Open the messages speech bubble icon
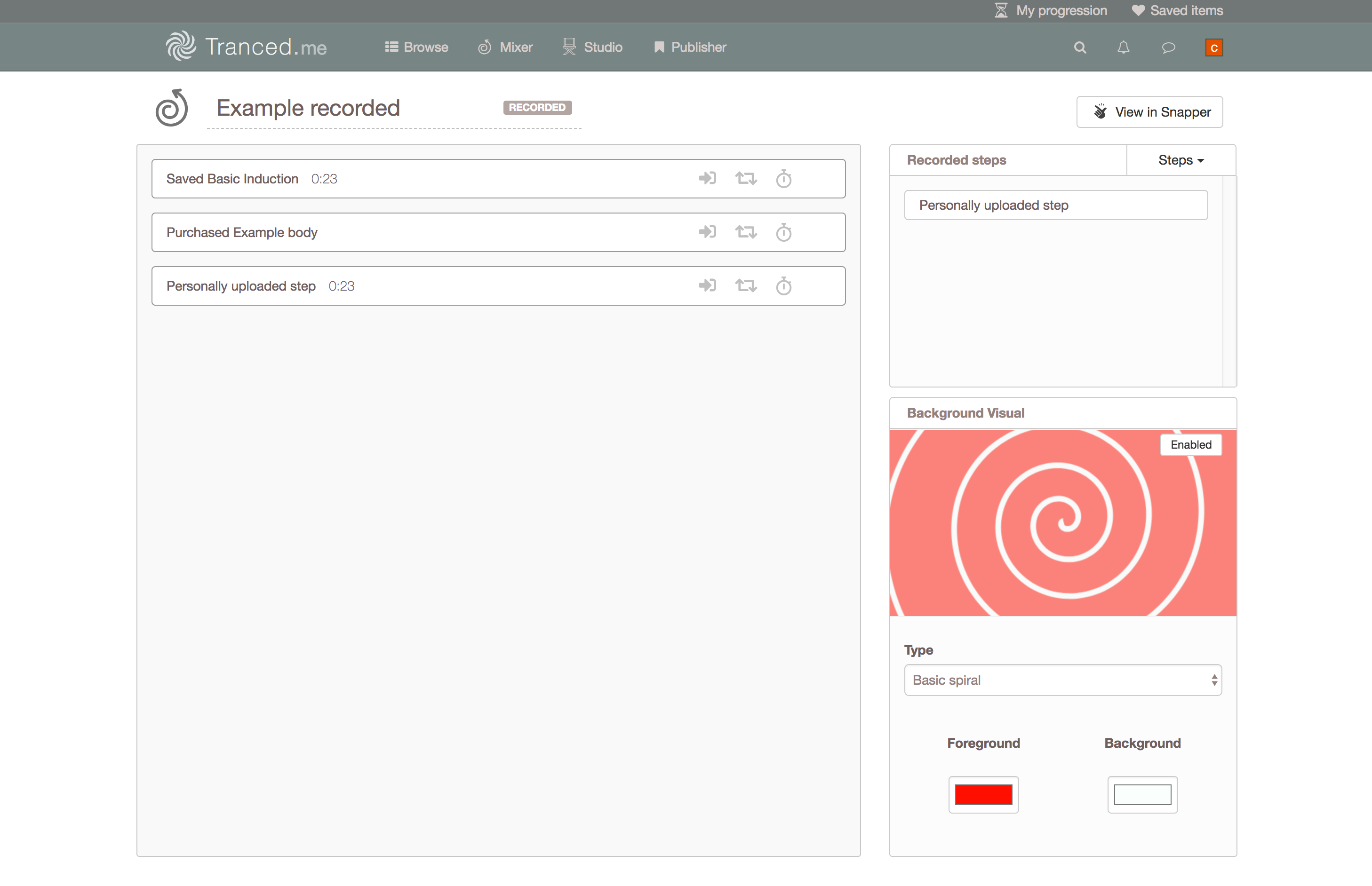Viewport: 1372px width, 886px height. point(1168,48)
